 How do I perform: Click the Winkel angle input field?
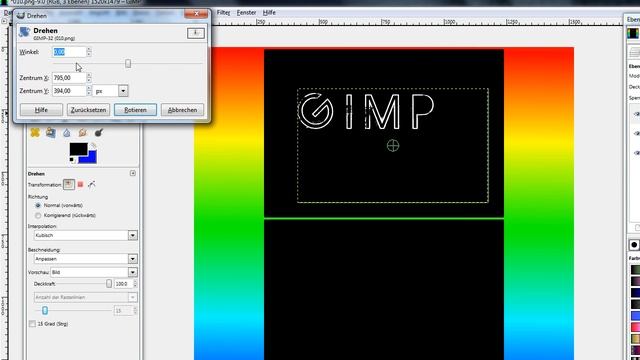(x=69, y=52)
